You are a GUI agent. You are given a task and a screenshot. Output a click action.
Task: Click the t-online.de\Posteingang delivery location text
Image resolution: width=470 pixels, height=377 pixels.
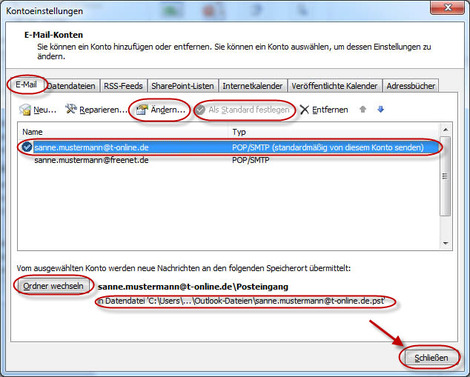click(x=193, y=287)
